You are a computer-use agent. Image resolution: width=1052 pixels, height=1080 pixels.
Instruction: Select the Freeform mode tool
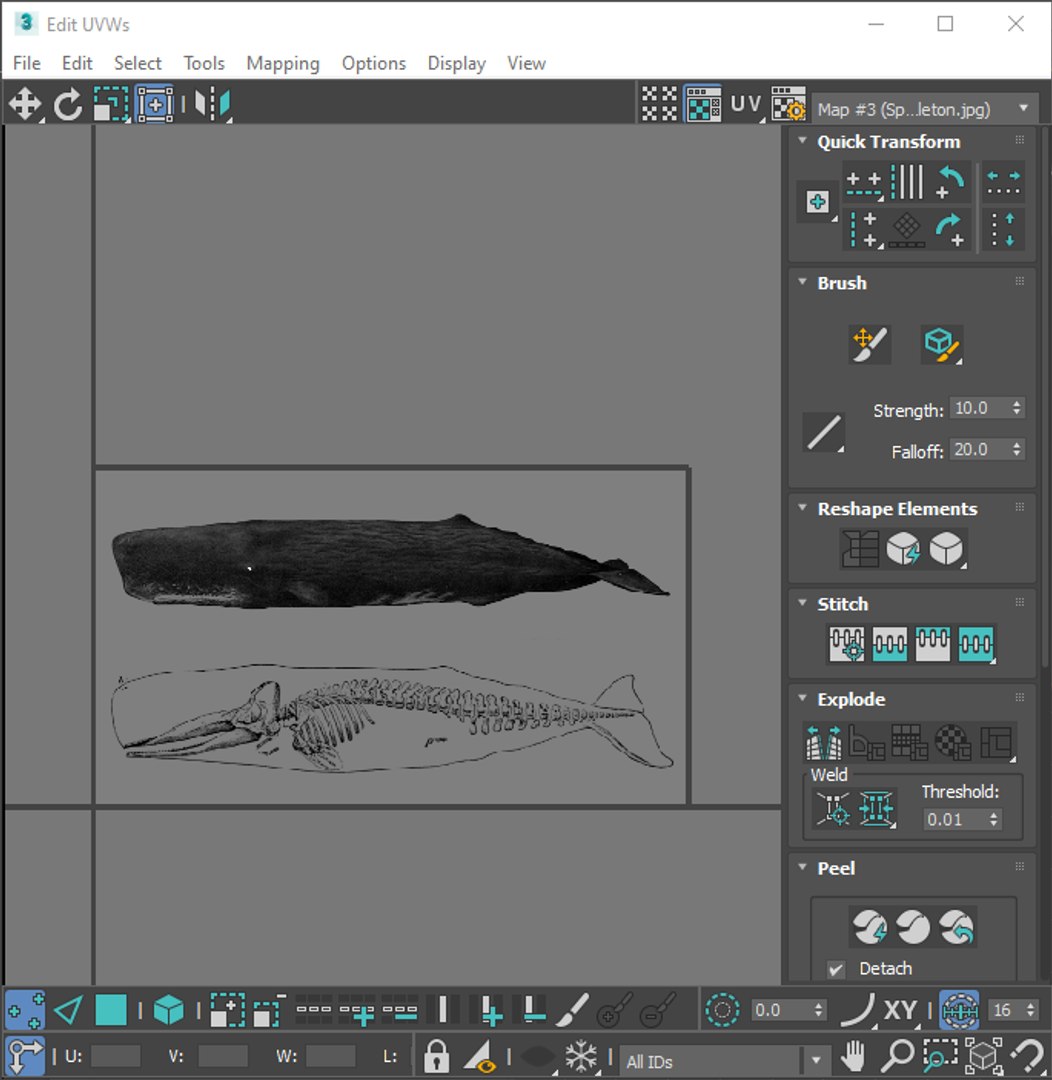(155, 105)
